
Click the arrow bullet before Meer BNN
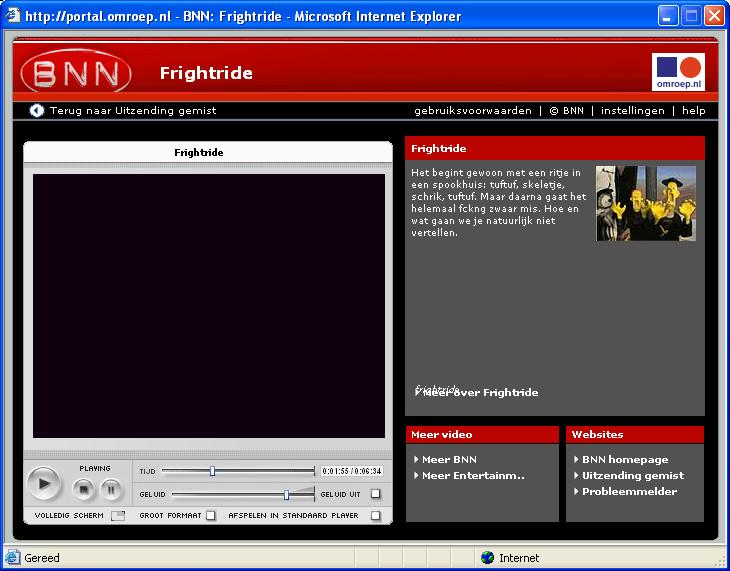click(416, 459)
